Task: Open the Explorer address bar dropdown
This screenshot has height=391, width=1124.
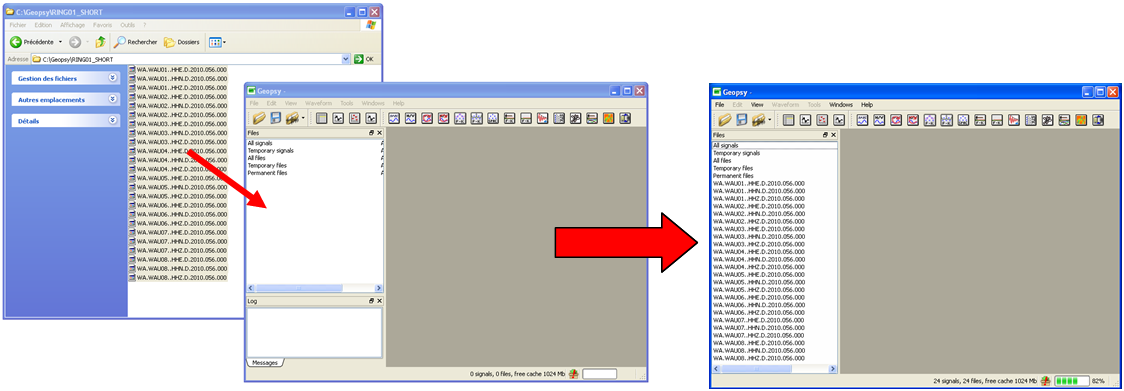Action: click(x=346, y=59)
